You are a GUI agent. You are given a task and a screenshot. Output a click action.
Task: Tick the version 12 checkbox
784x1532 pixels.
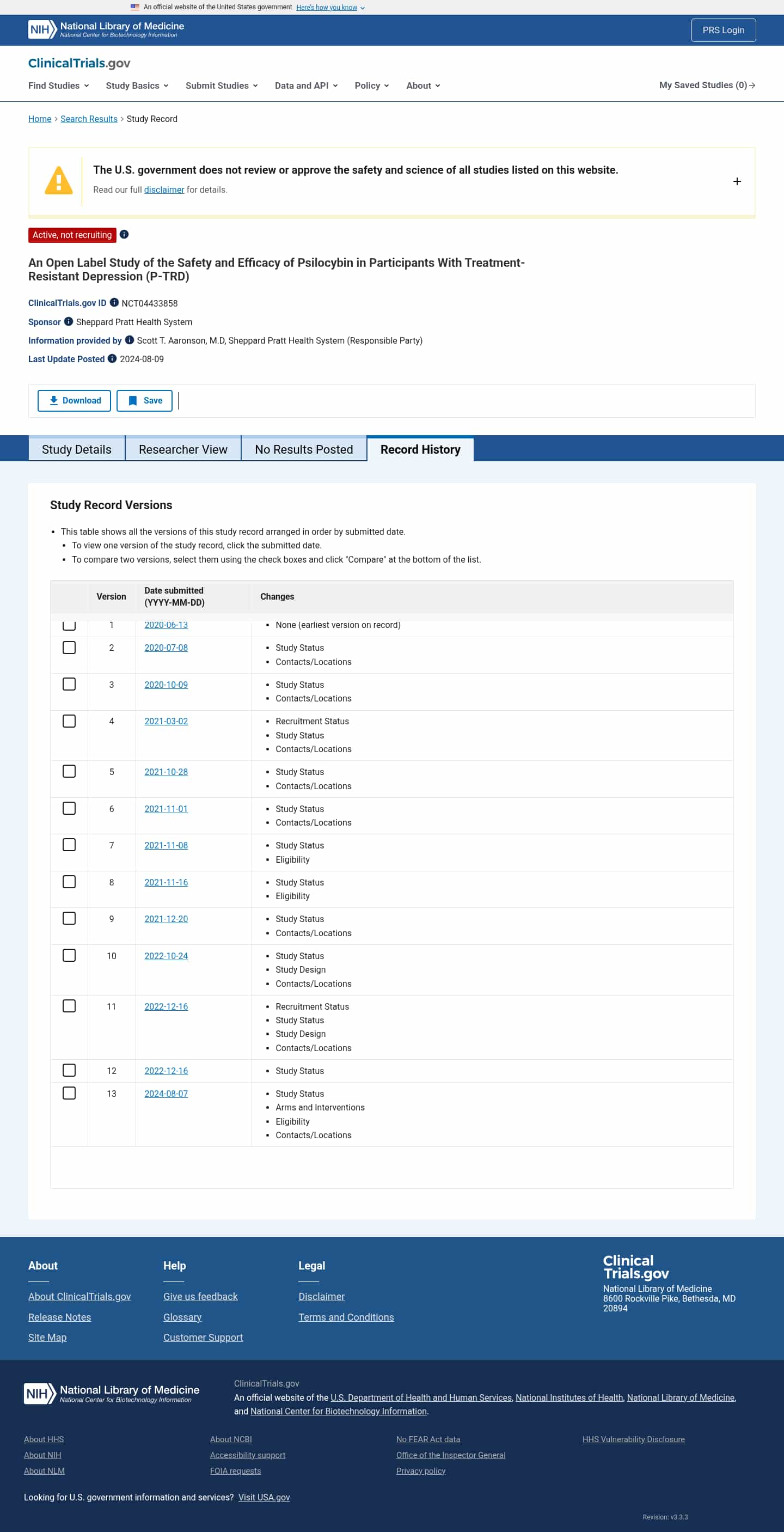point(69,1070)
